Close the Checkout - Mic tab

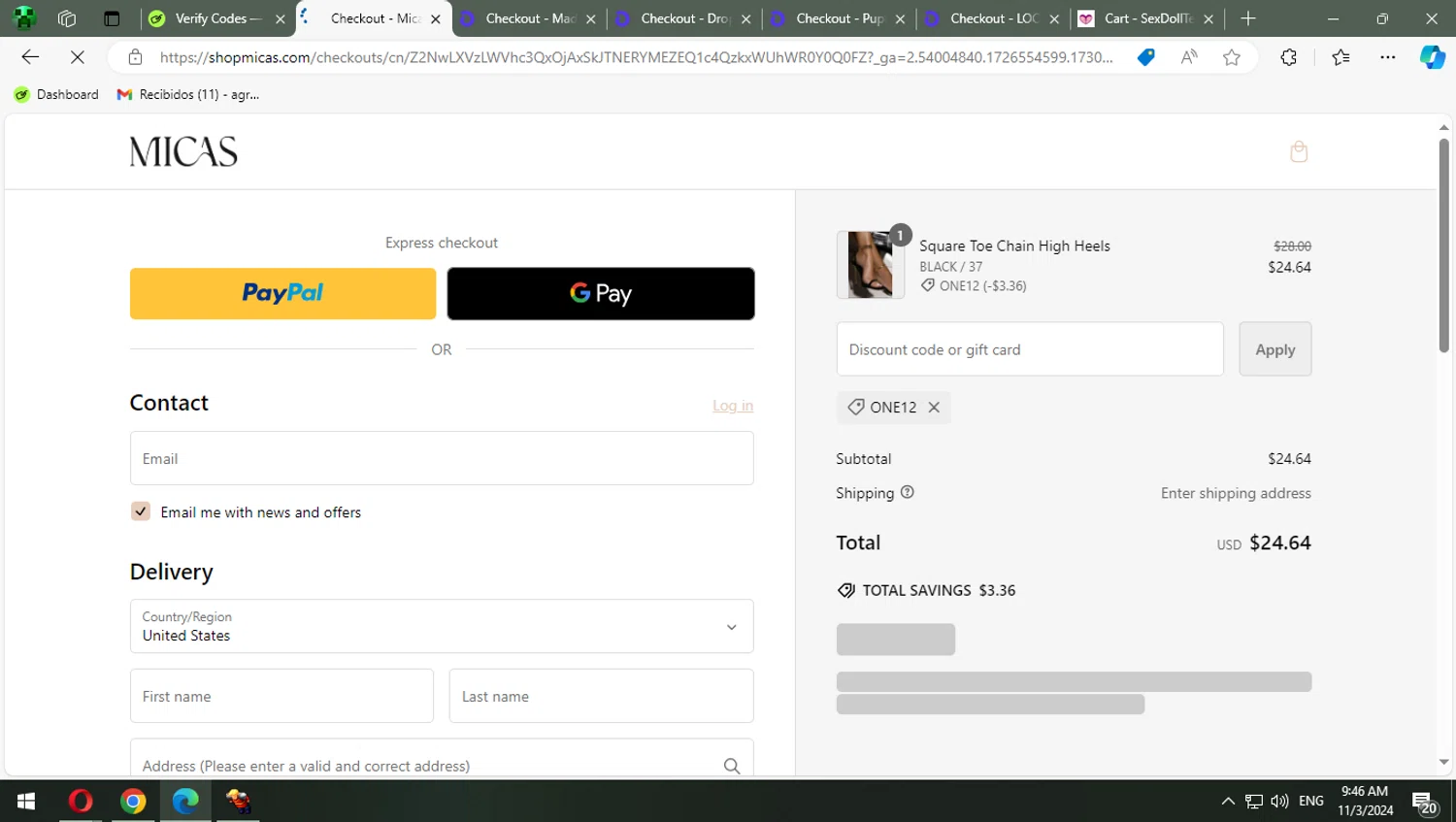tap(436, 18)
